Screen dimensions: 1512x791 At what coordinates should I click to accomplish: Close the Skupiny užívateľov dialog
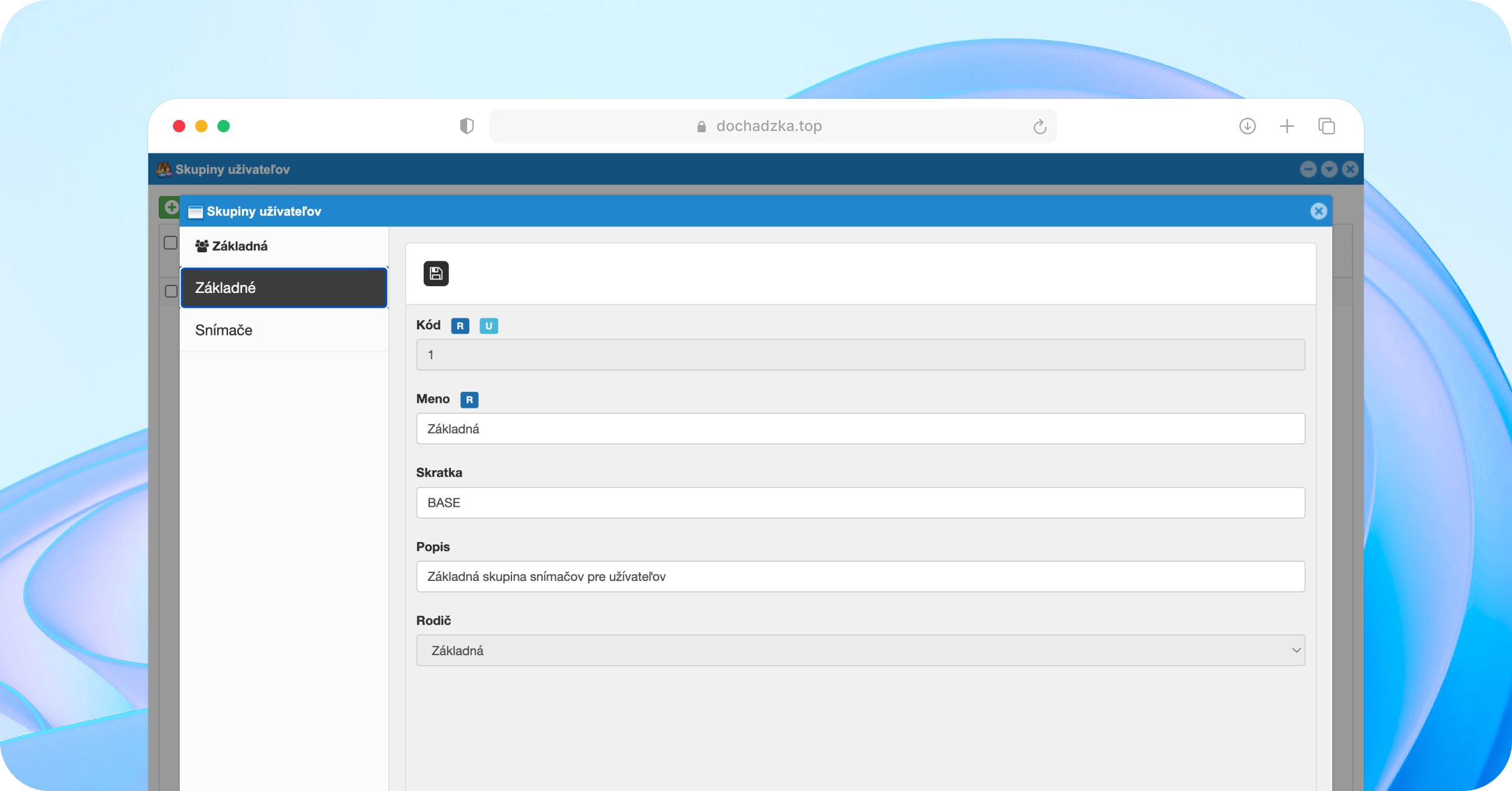coord(1318,211)
